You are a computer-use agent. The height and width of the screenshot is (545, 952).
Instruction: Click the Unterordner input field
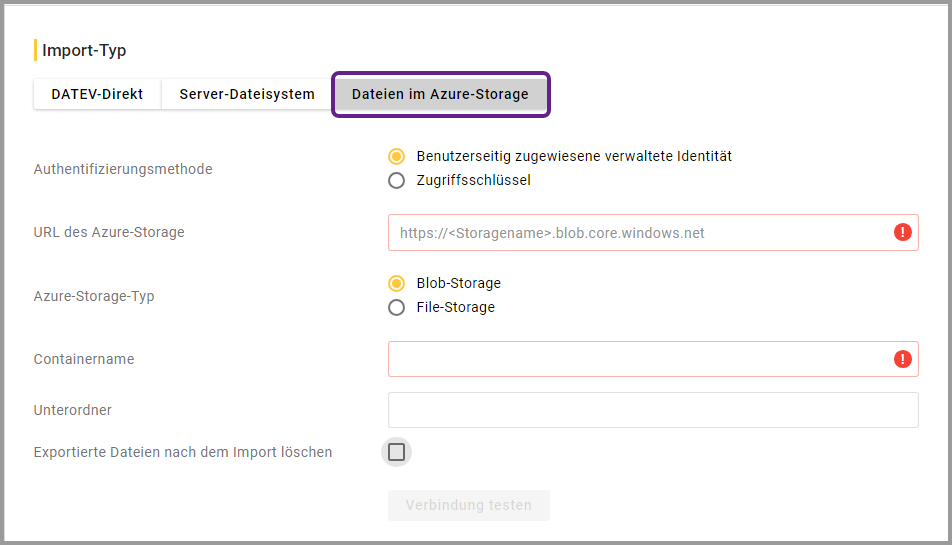click(x=652, y=410)
